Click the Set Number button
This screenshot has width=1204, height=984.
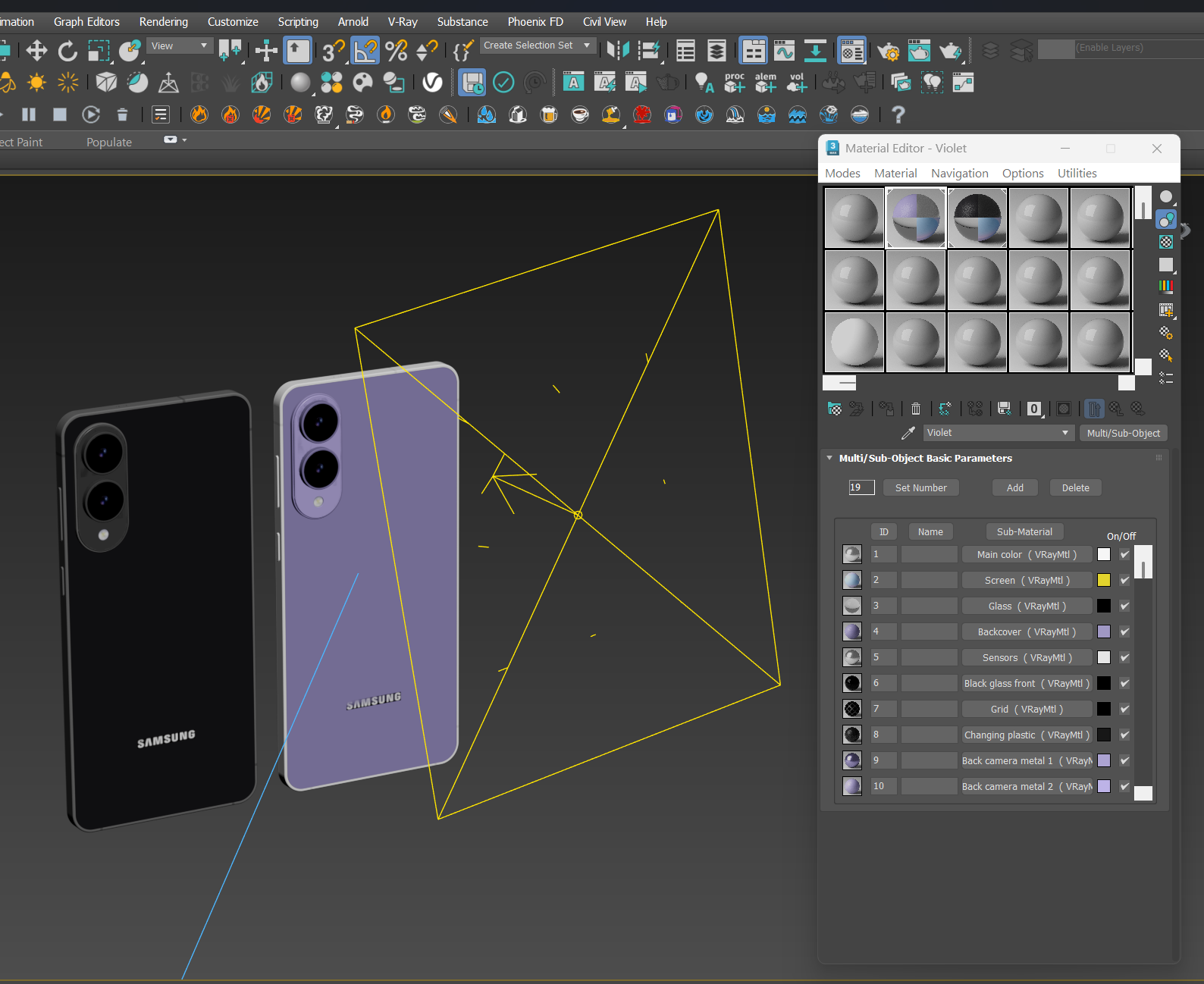(x=920, y=487)
